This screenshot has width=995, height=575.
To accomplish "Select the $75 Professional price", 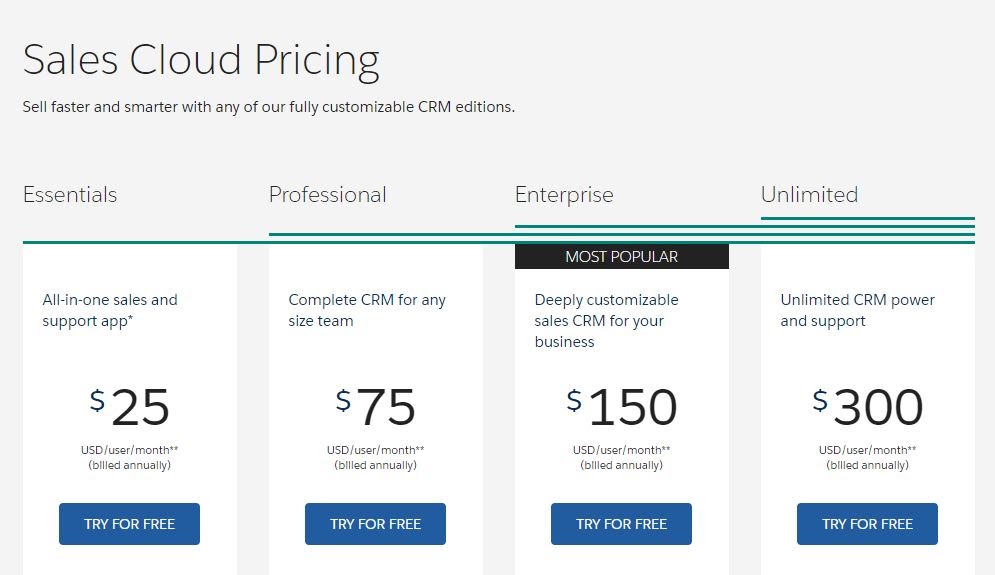I will pyautogui.click(x=376, y=407).
